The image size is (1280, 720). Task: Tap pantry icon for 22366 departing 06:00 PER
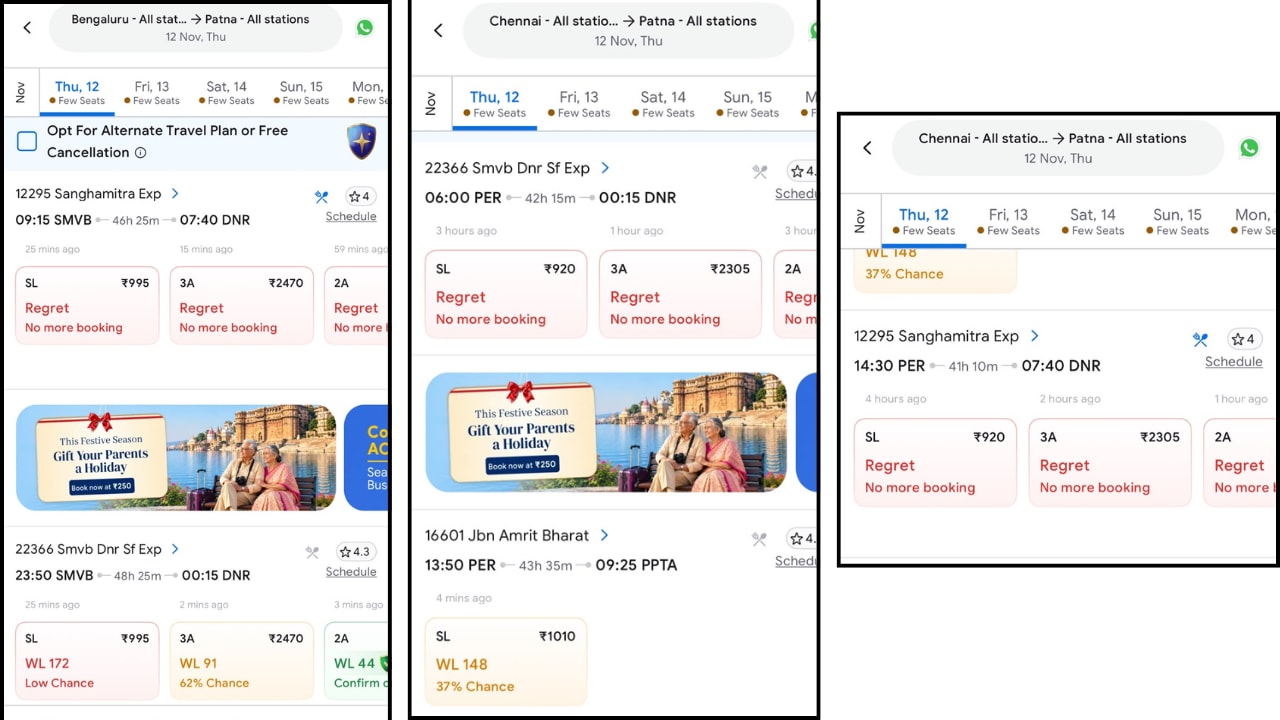click(760, 172)
